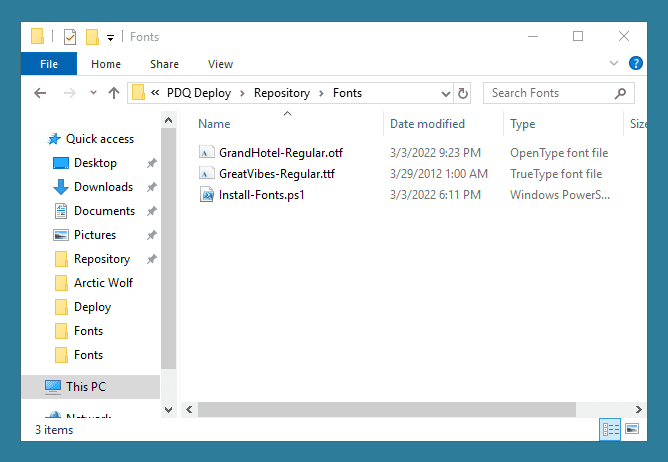Click the New folder icon in the title bar
The image size is (668, 462).
92,37
